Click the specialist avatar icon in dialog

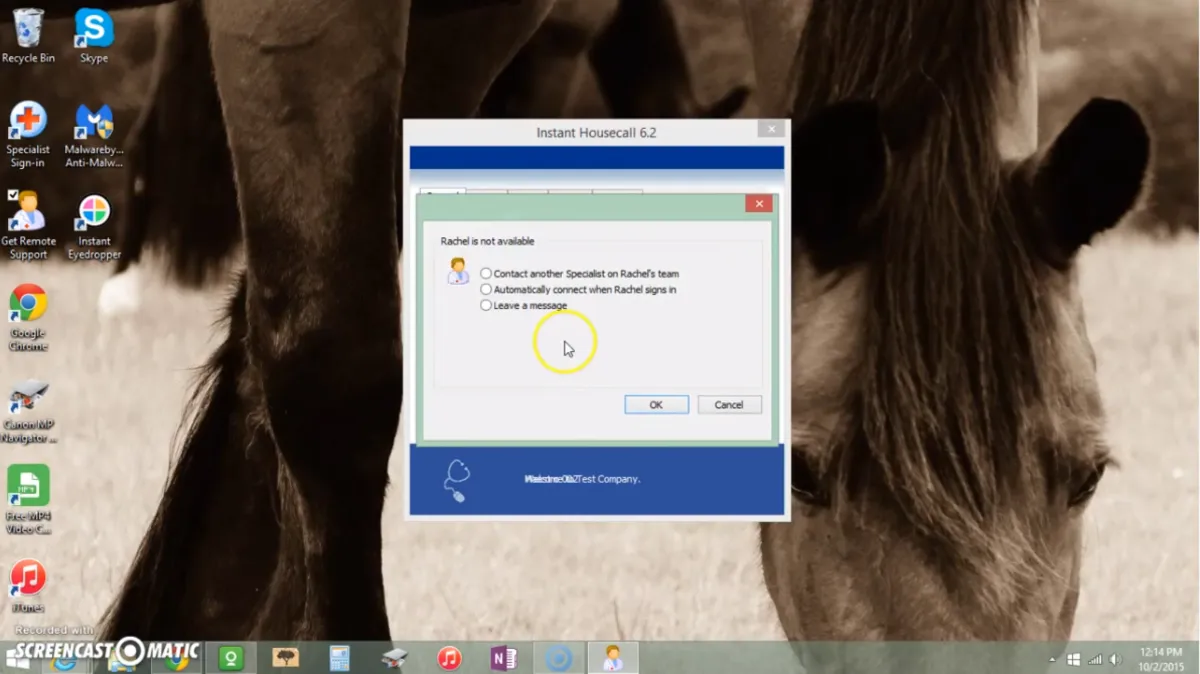point(458,271)
